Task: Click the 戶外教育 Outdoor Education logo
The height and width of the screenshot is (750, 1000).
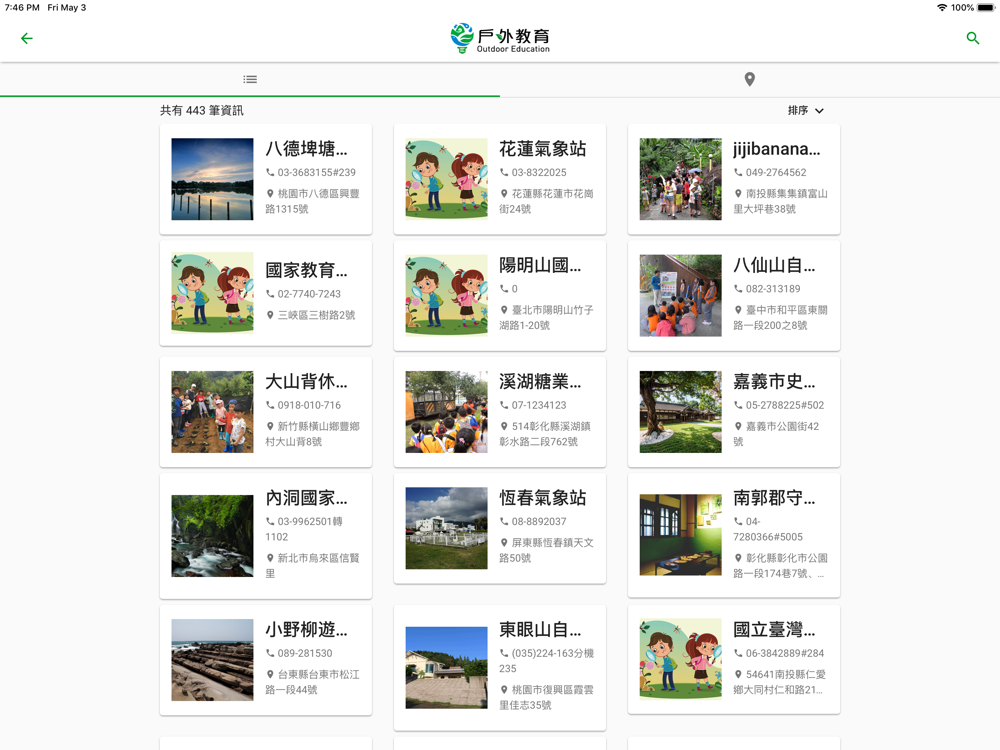Action: tap(500, 38)
